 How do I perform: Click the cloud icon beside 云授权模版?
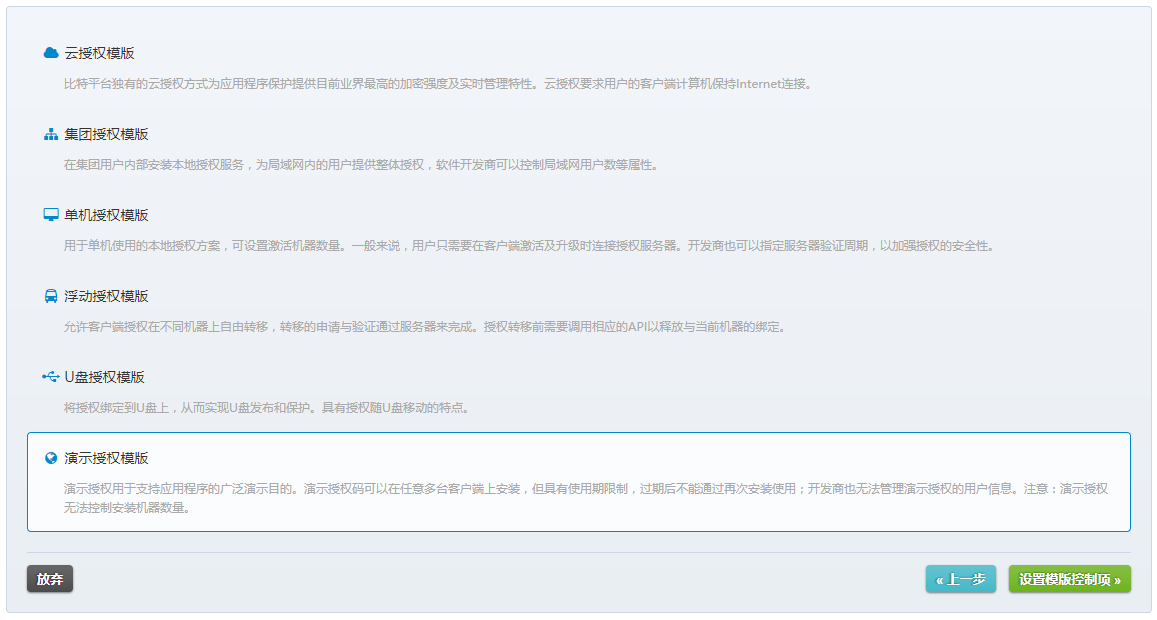point(51,53)
